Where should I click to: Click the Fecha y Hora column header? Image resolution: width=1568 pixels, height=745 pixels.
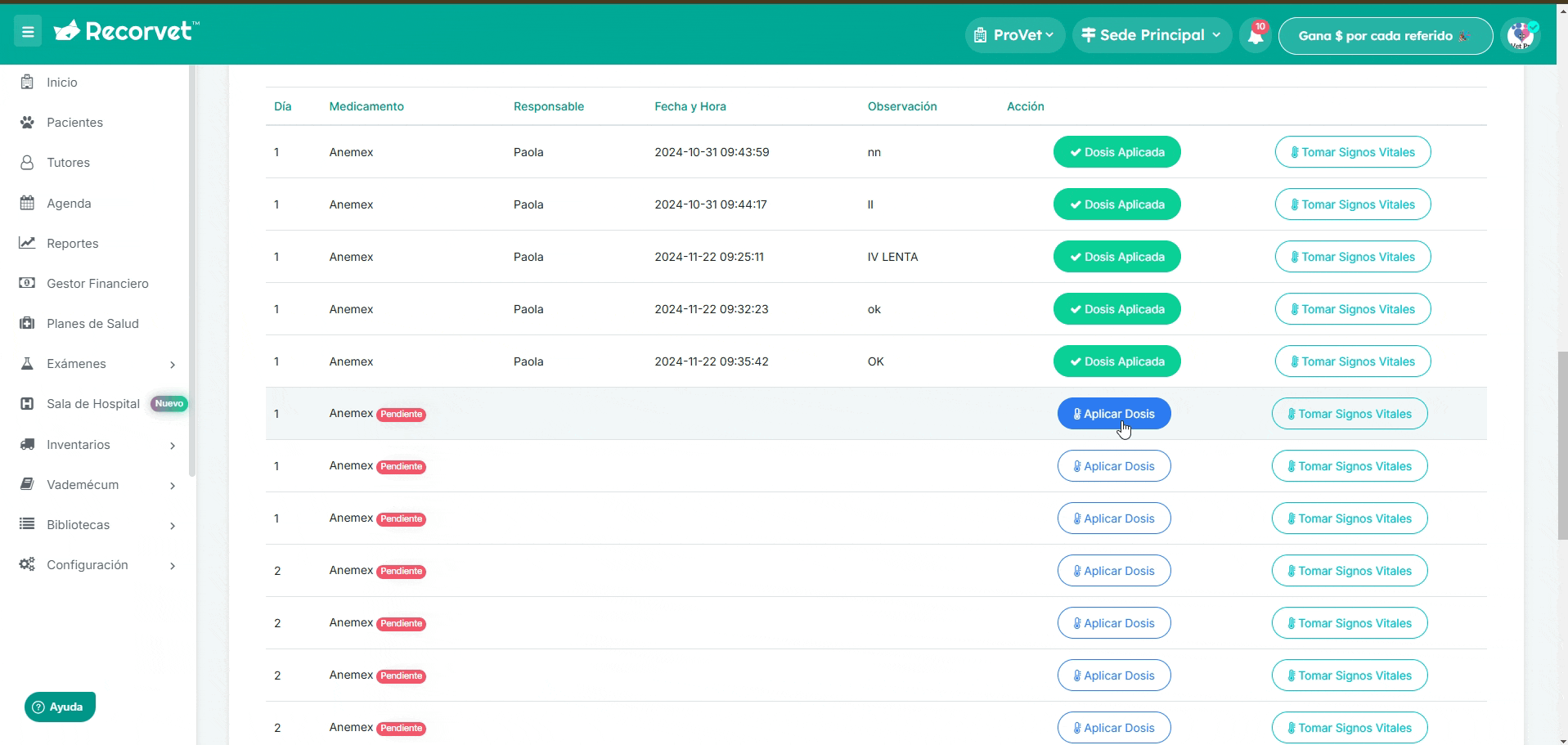click(x=690, y=106)
